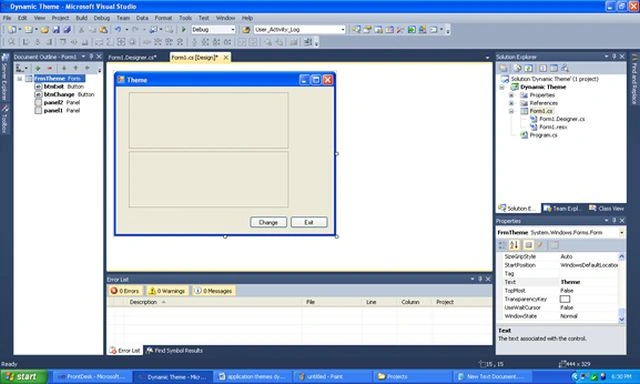Click the Categorized icon in Properties toolbar

[x=502, y=245]
